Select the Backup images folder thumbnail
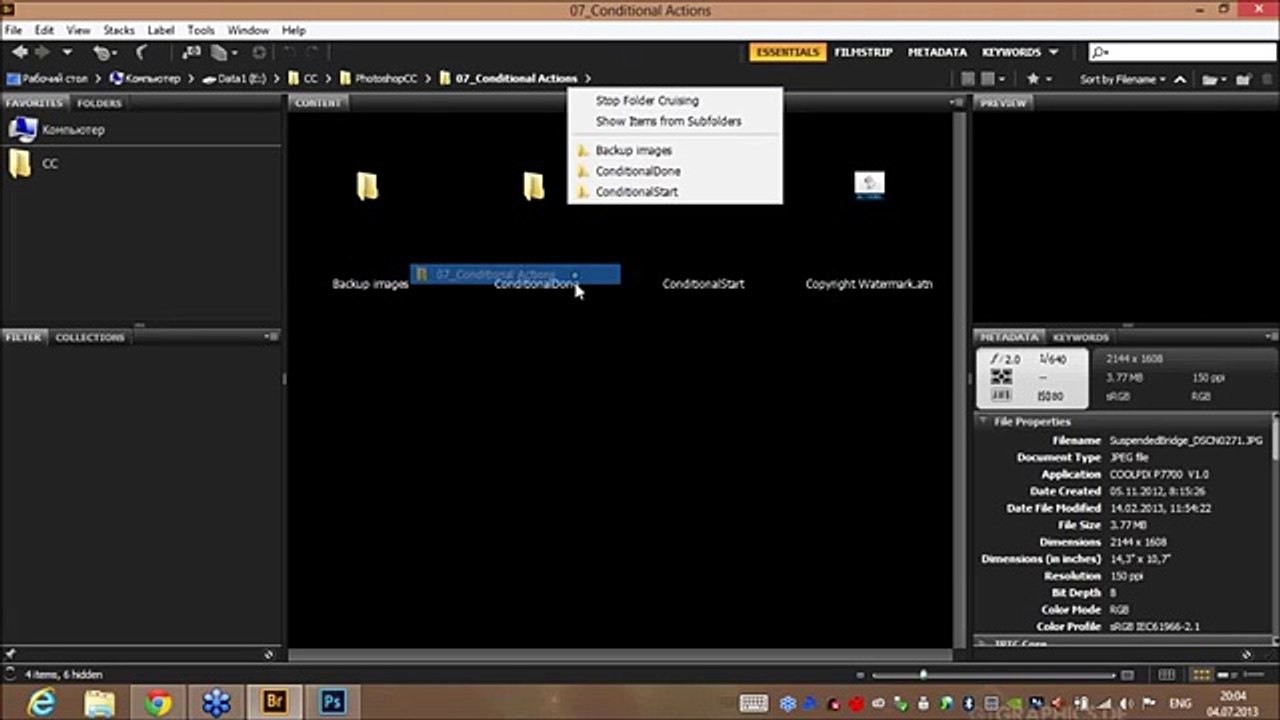The height and width of the screenshot is (720, 1280). coord(367,186)
